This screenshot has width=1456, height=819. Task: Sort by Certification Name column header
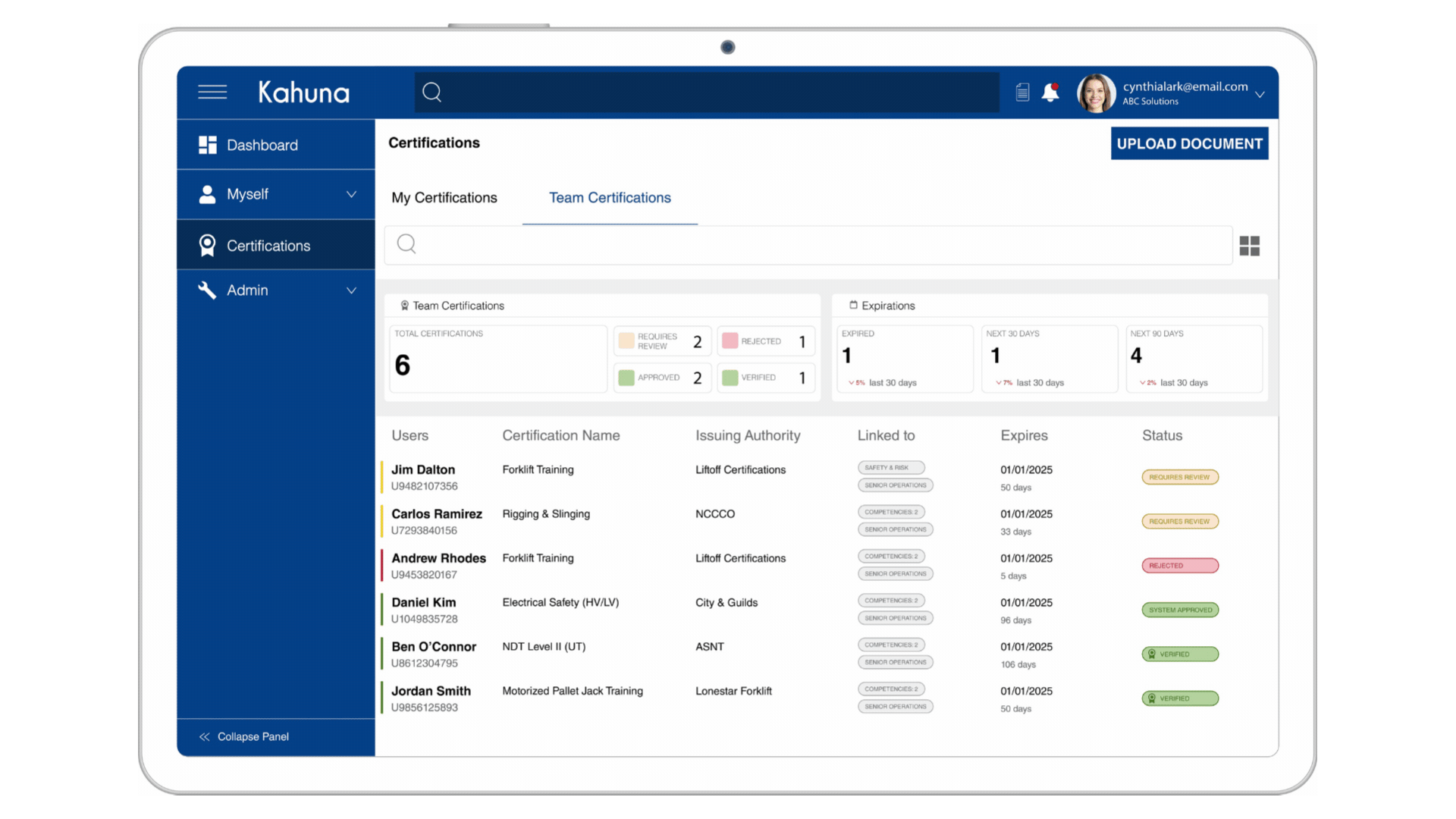[x=561, y=435]
